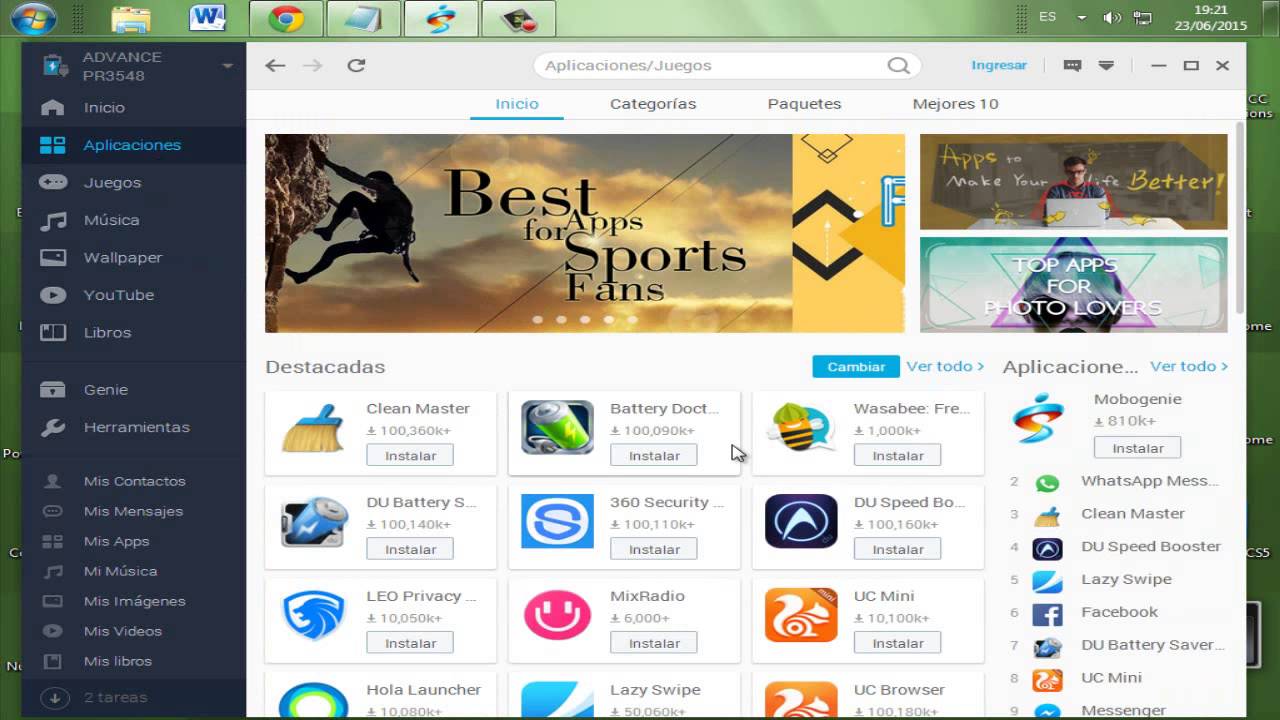Install LEO Privacy
The height and width of the screenshot is (720, 1280).
point(410,643)
